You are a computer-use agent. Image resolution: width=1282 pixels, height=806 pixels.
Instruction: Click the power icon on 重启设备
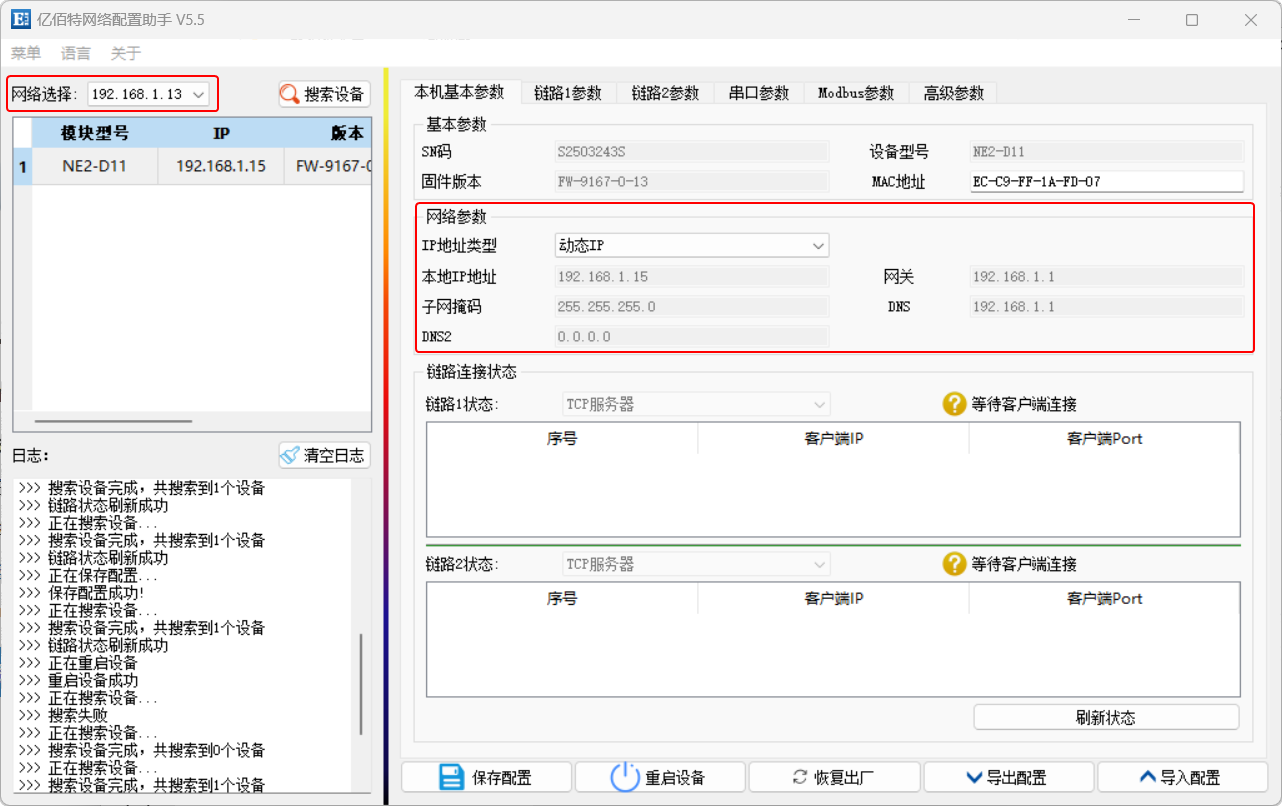click(625, 777)
